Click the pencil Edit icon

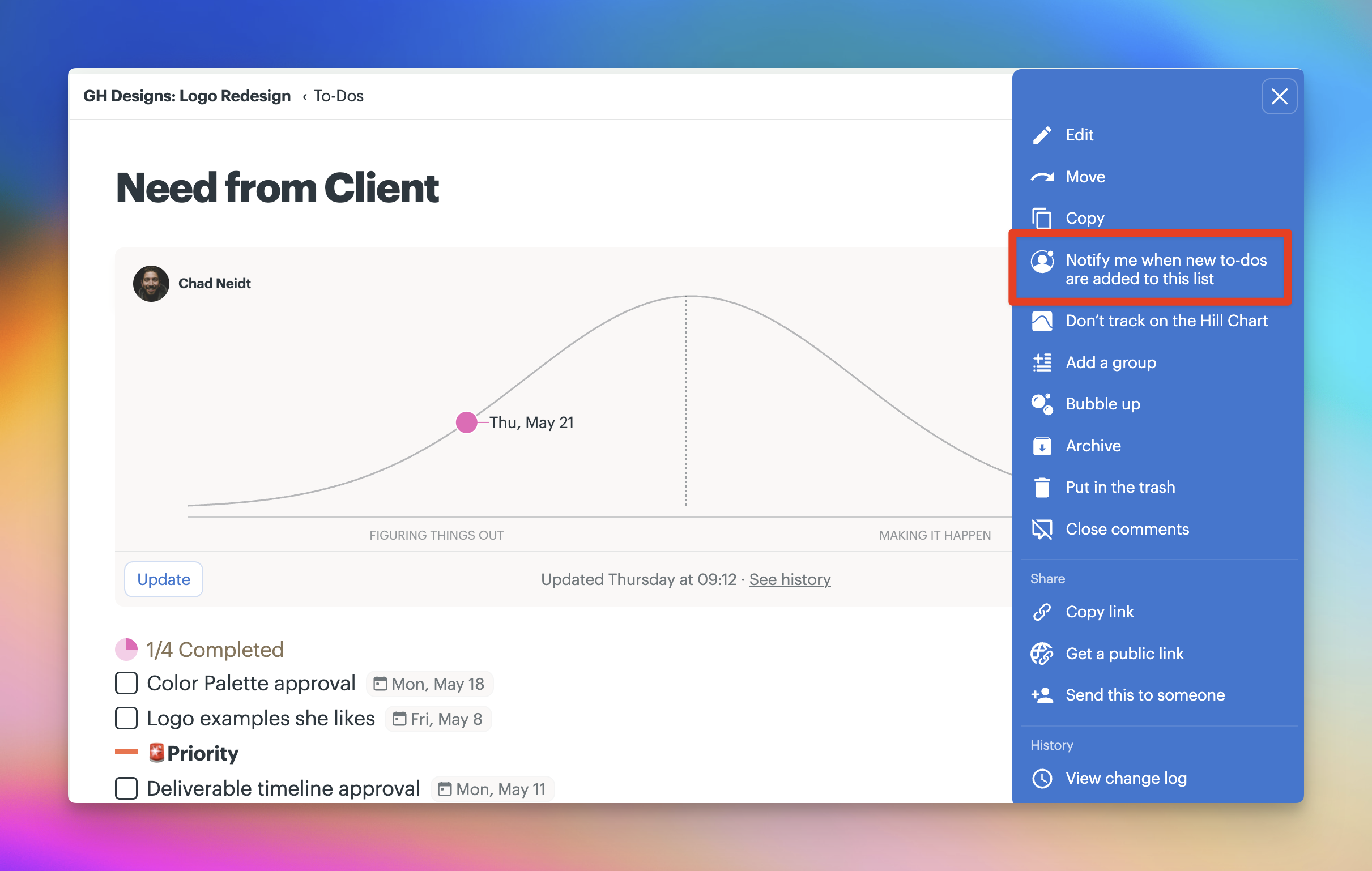pyautogui.click(x=1042, y=135)
